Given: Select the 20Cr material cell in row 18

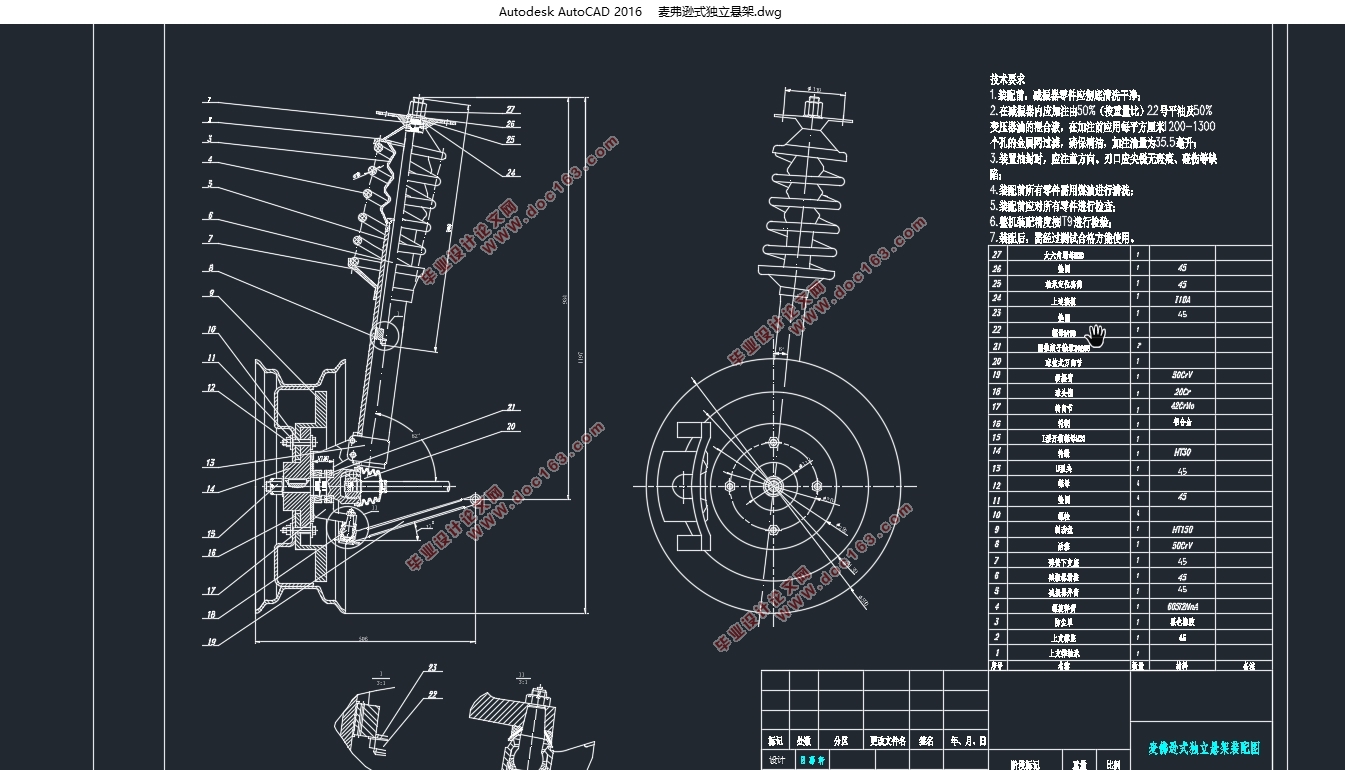Looking at the screenshot, I should [x=1182, y=392].
